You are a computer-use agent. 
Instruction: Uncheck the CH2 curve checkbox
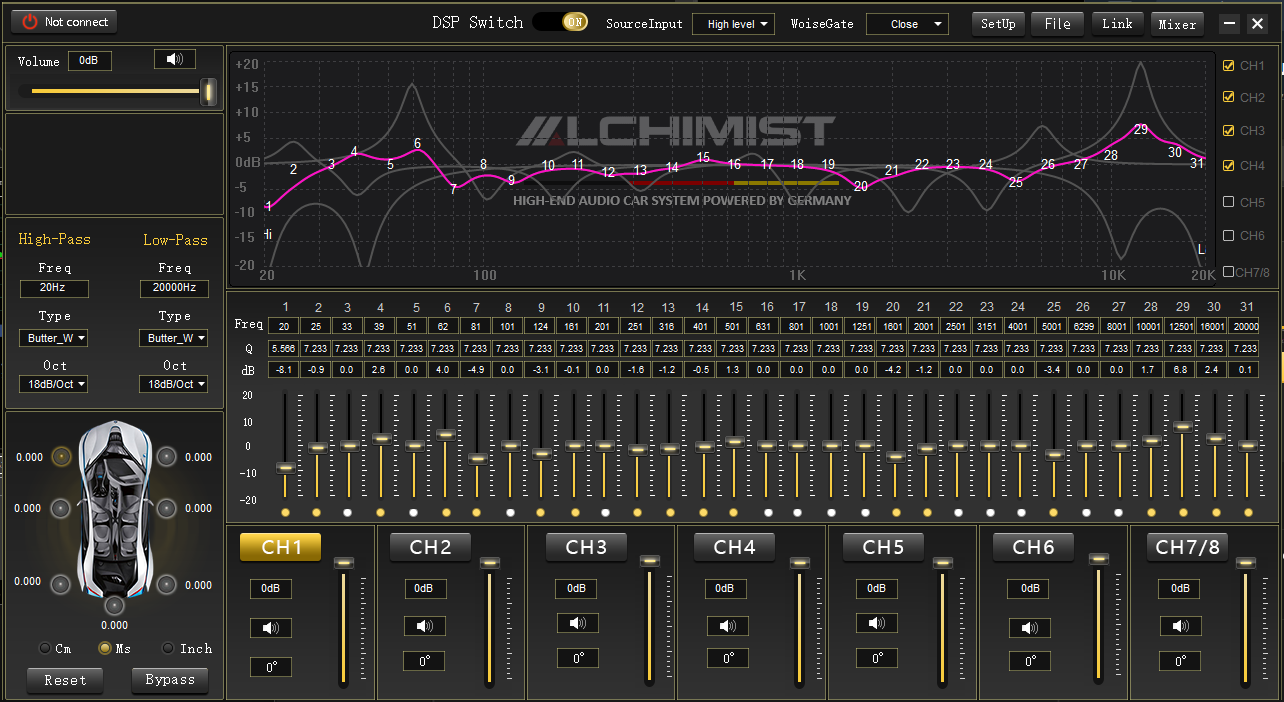click(1229, 98)
